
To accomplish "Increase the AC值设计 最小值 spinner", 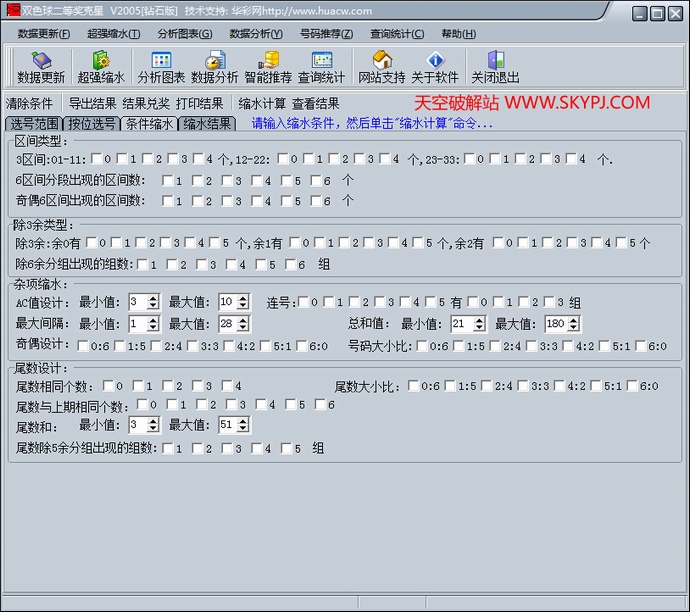I will point(155,297).
